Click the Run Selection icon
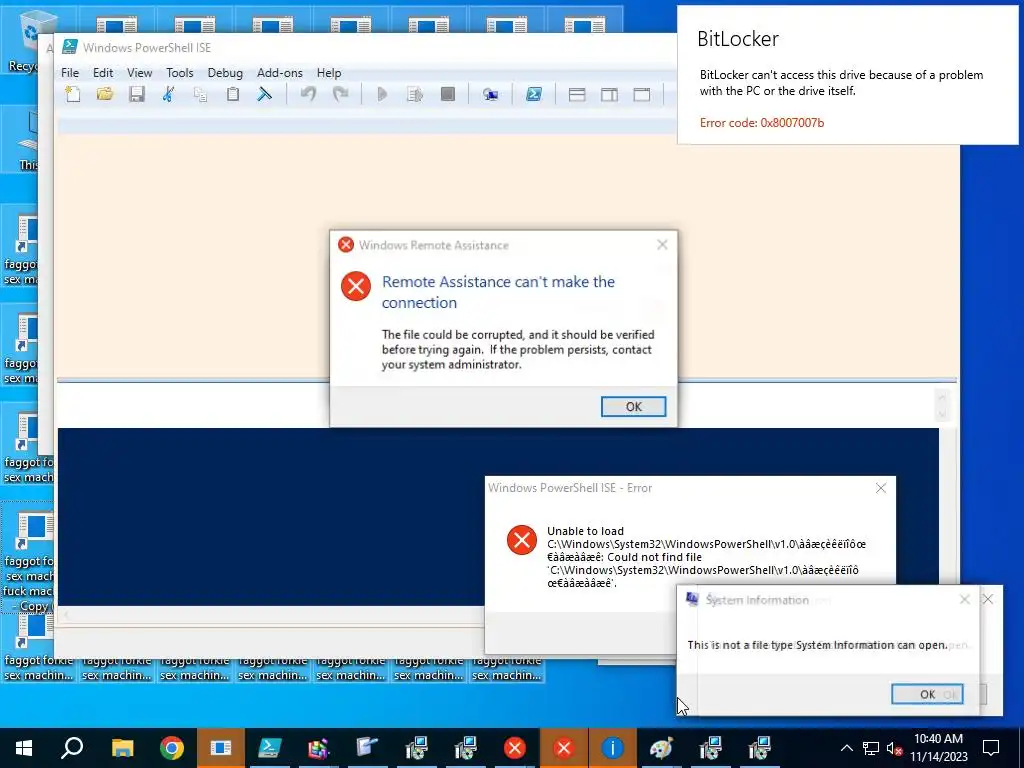Image resolution: width=1024 pixels, height=768 pixels. tap(415, 94)
